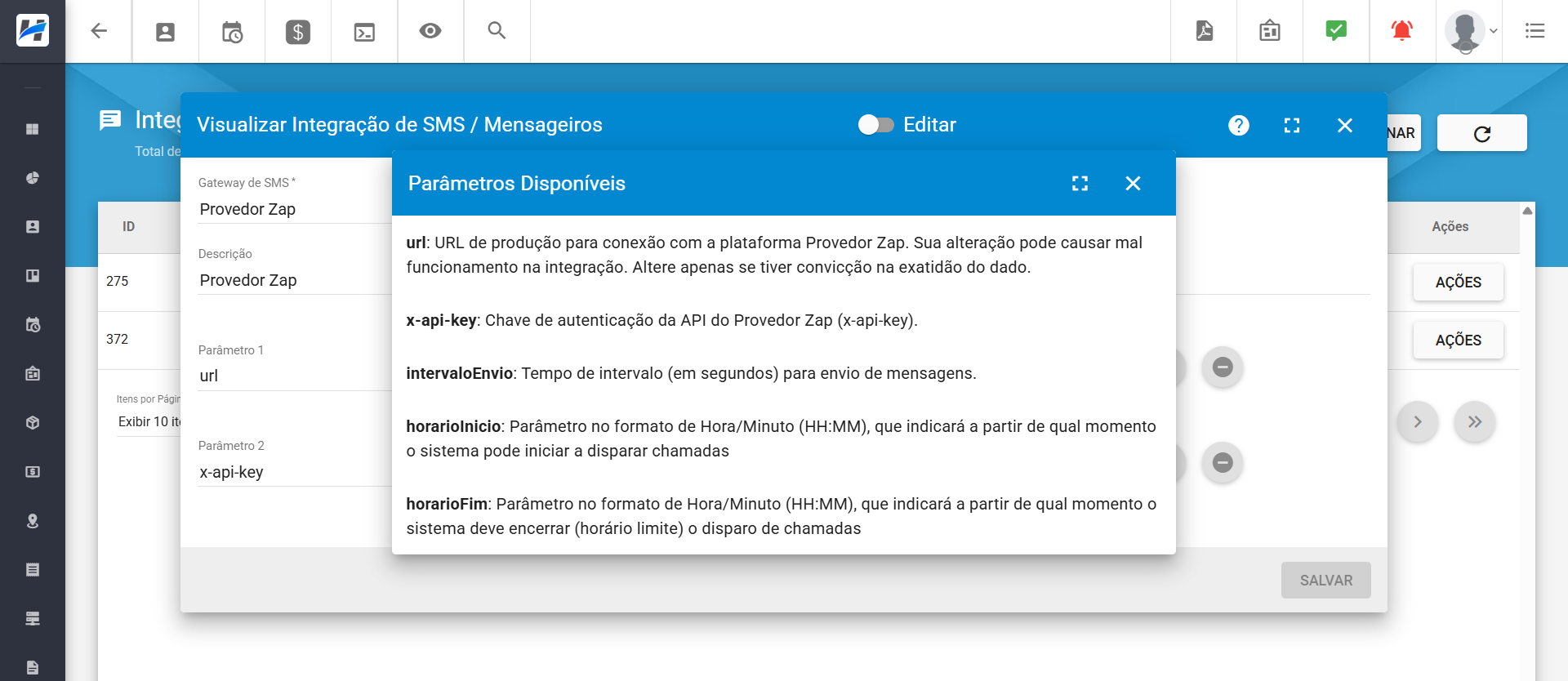The width and height of the screenshot is (1568, 681).
Task: Remove Parâmetro 2 with minus button
Action: coord(1223,463)
